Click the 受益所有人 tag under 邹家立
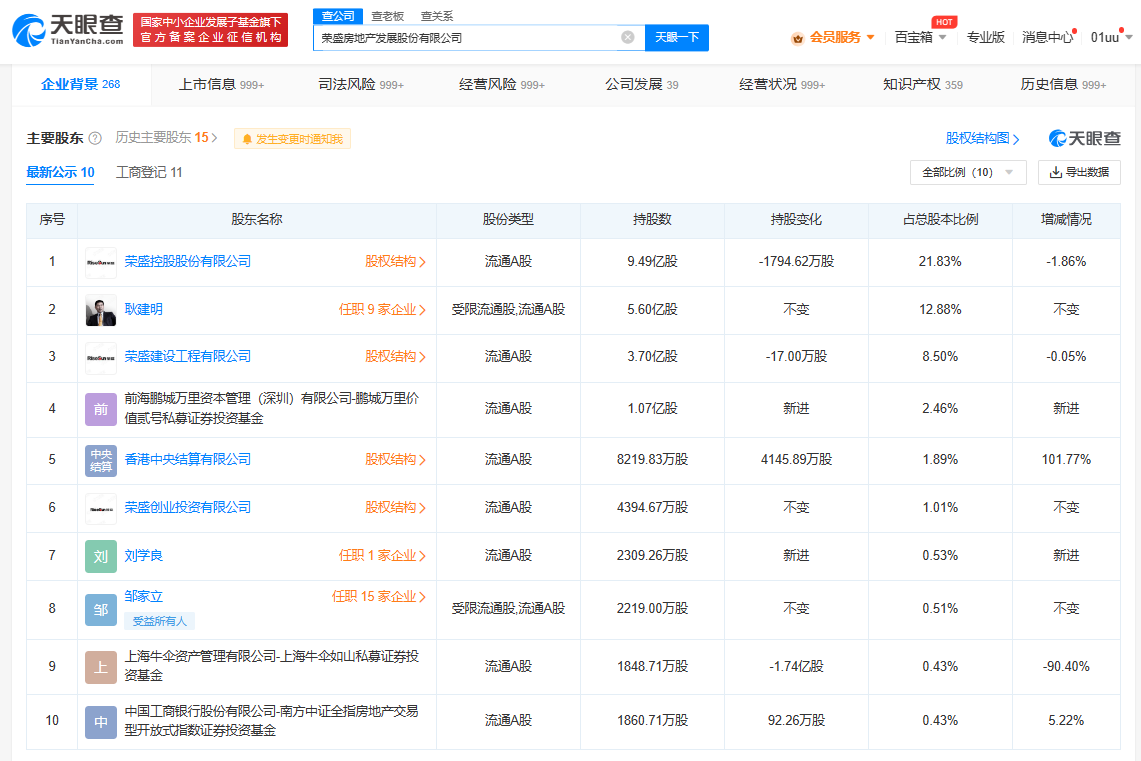The image size is (1141, 761). [x=159, y=621]
